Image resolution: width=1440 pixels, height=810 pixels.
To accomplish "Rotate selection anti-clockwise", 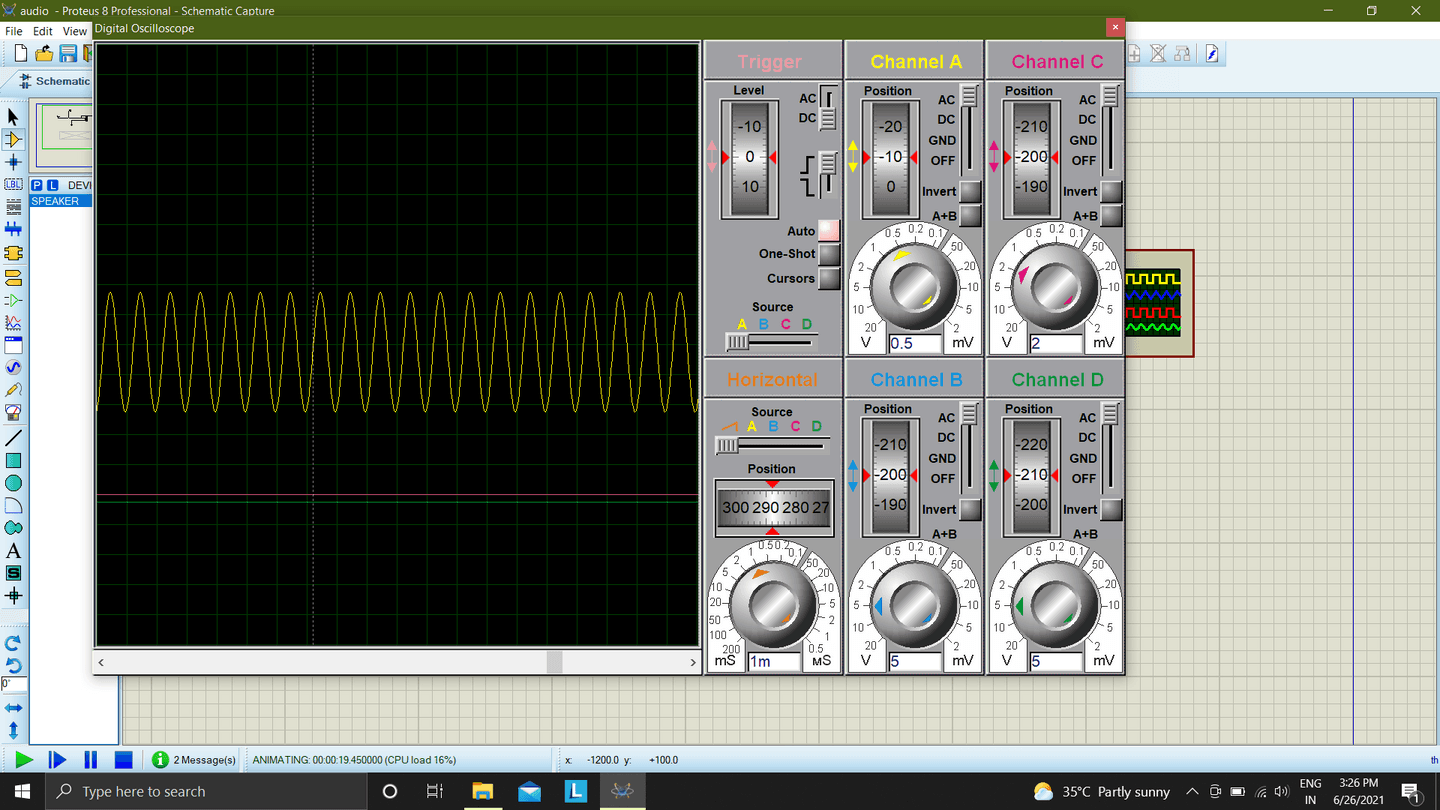I will point(13,665).
